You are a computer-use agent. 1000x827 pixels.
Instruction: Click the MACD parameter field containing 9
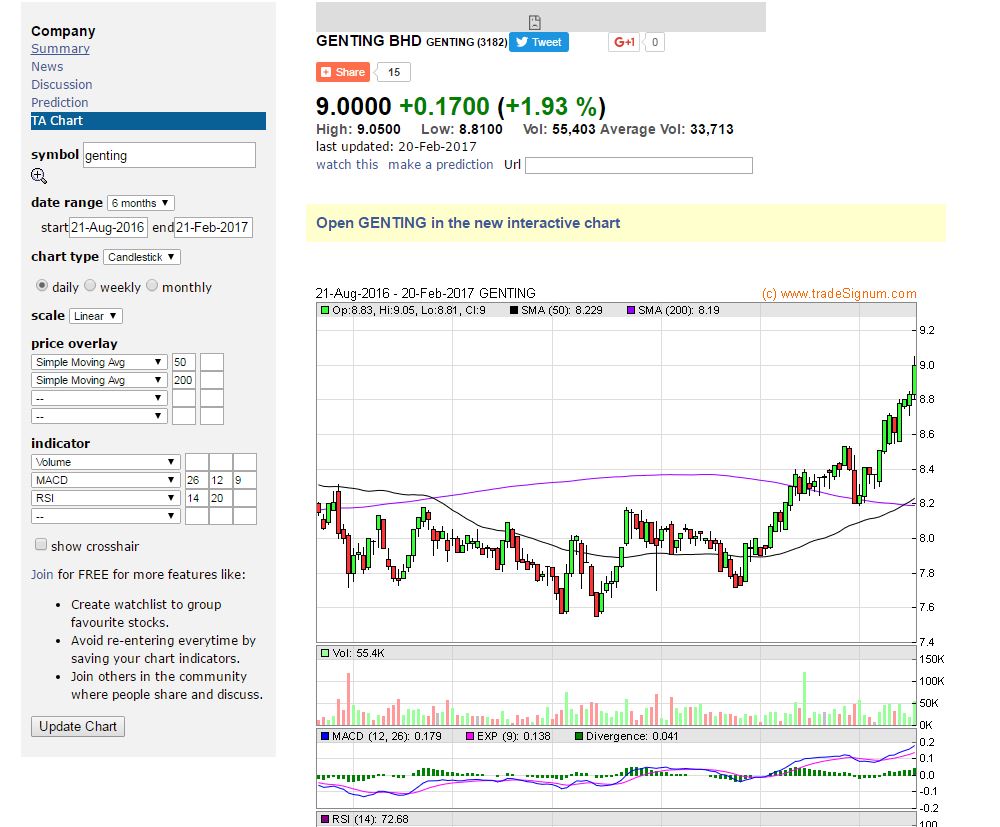pyautogui.click(x=245, y=480)
